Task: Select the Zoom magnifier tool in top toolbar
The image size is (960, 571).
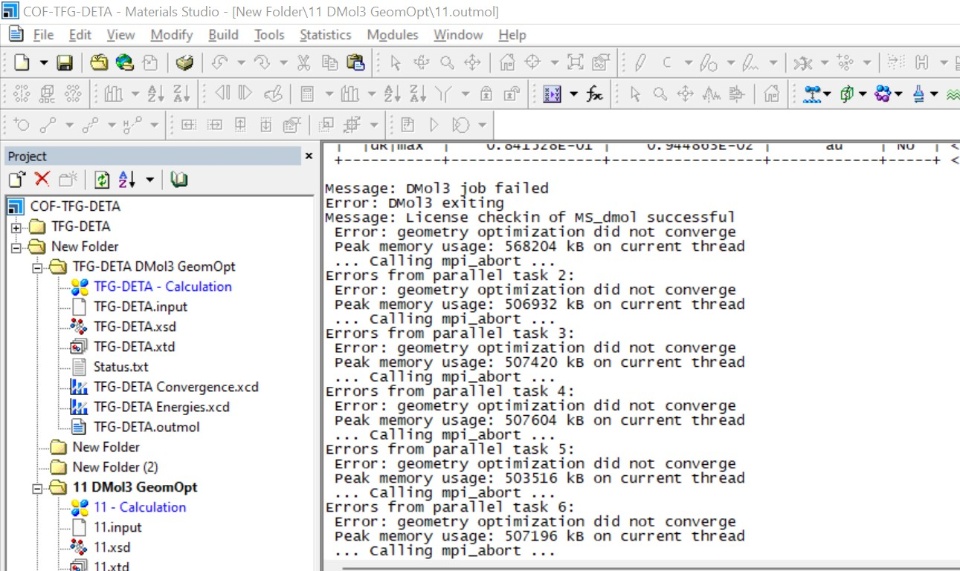Action: tap(447, 62)
